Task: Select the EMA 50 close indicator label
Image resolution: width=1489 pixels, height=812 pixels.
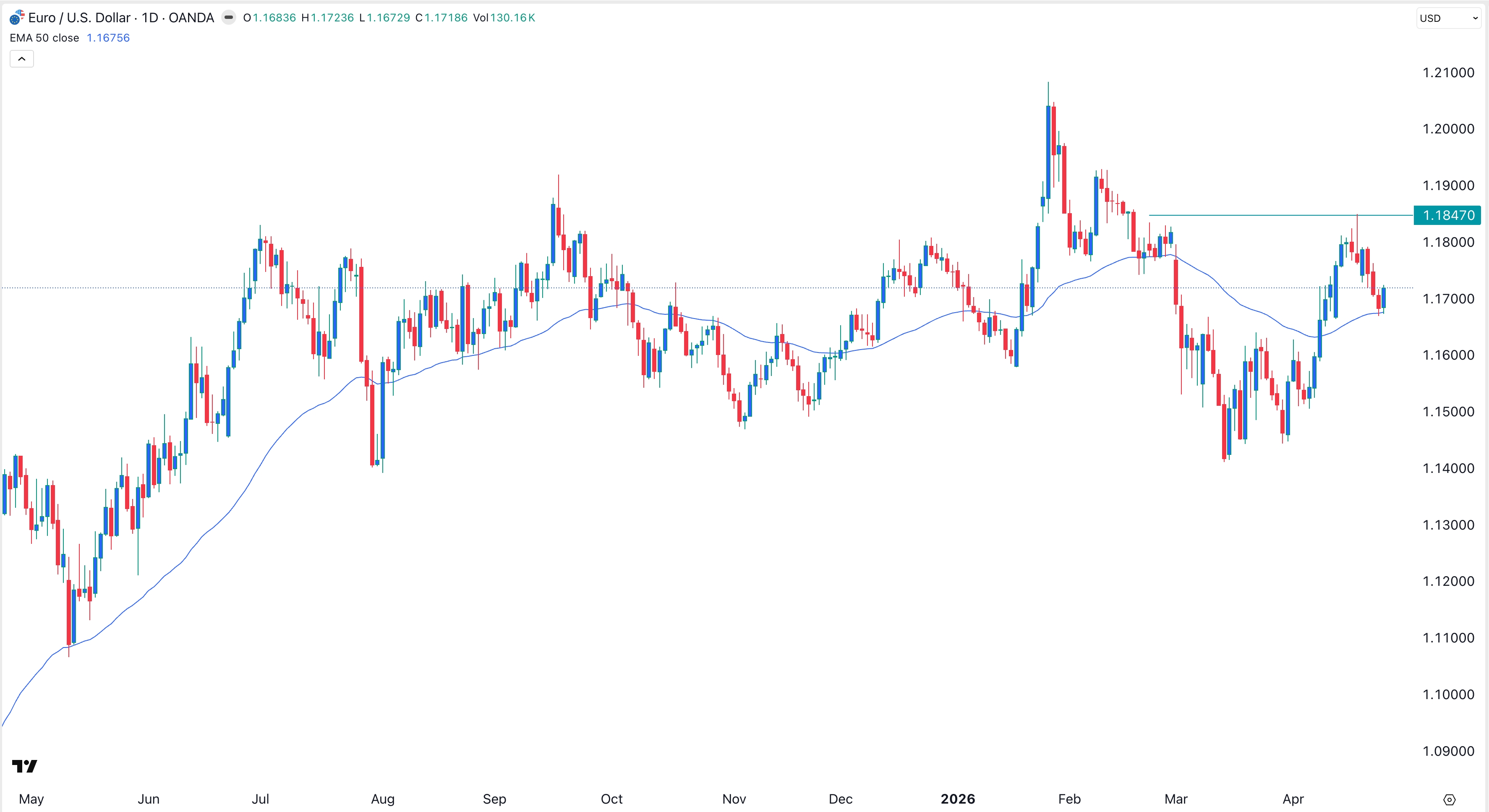Action: (44, 38)
